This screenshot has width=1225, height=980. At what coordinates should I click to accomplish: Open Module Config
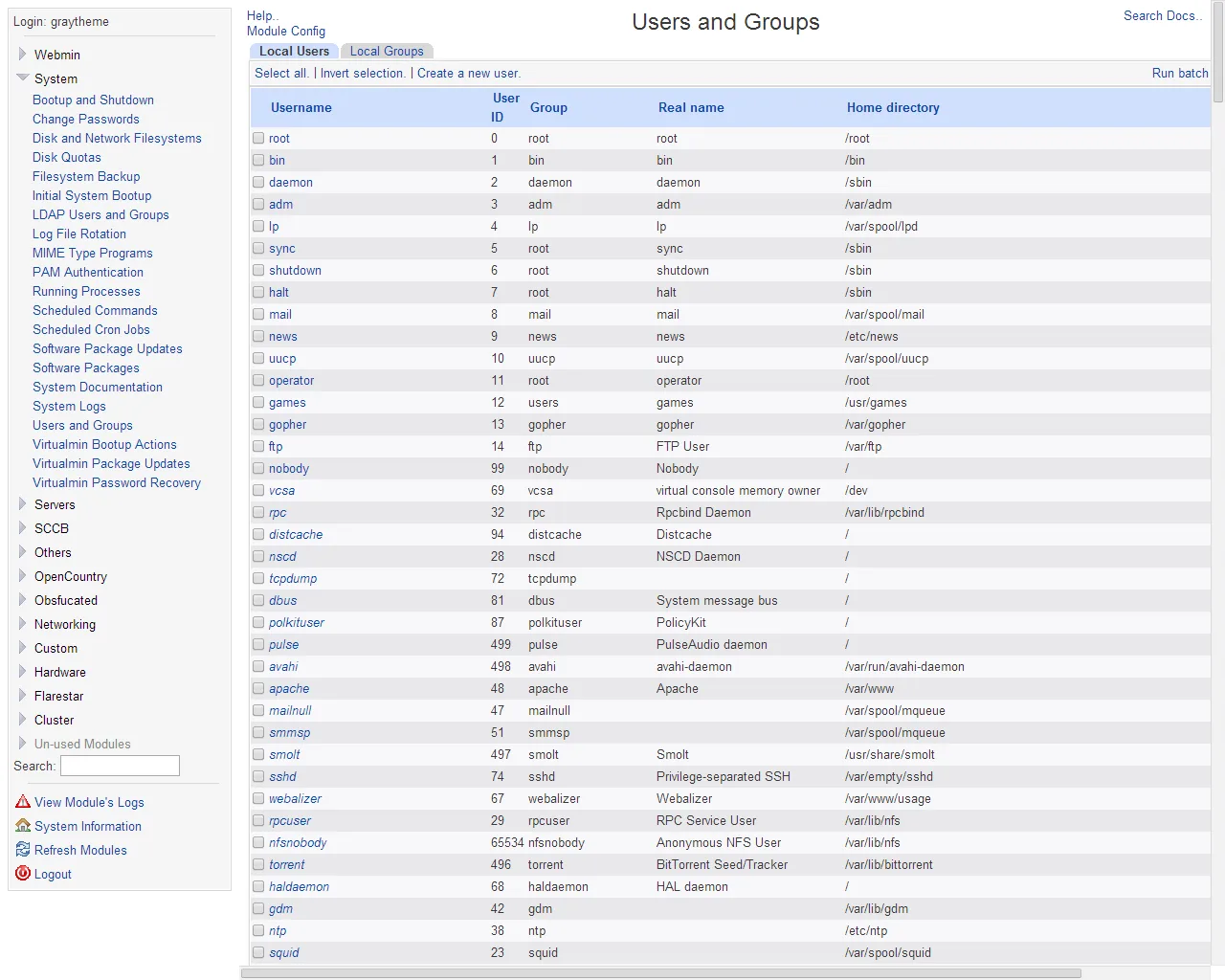(285, 31)
